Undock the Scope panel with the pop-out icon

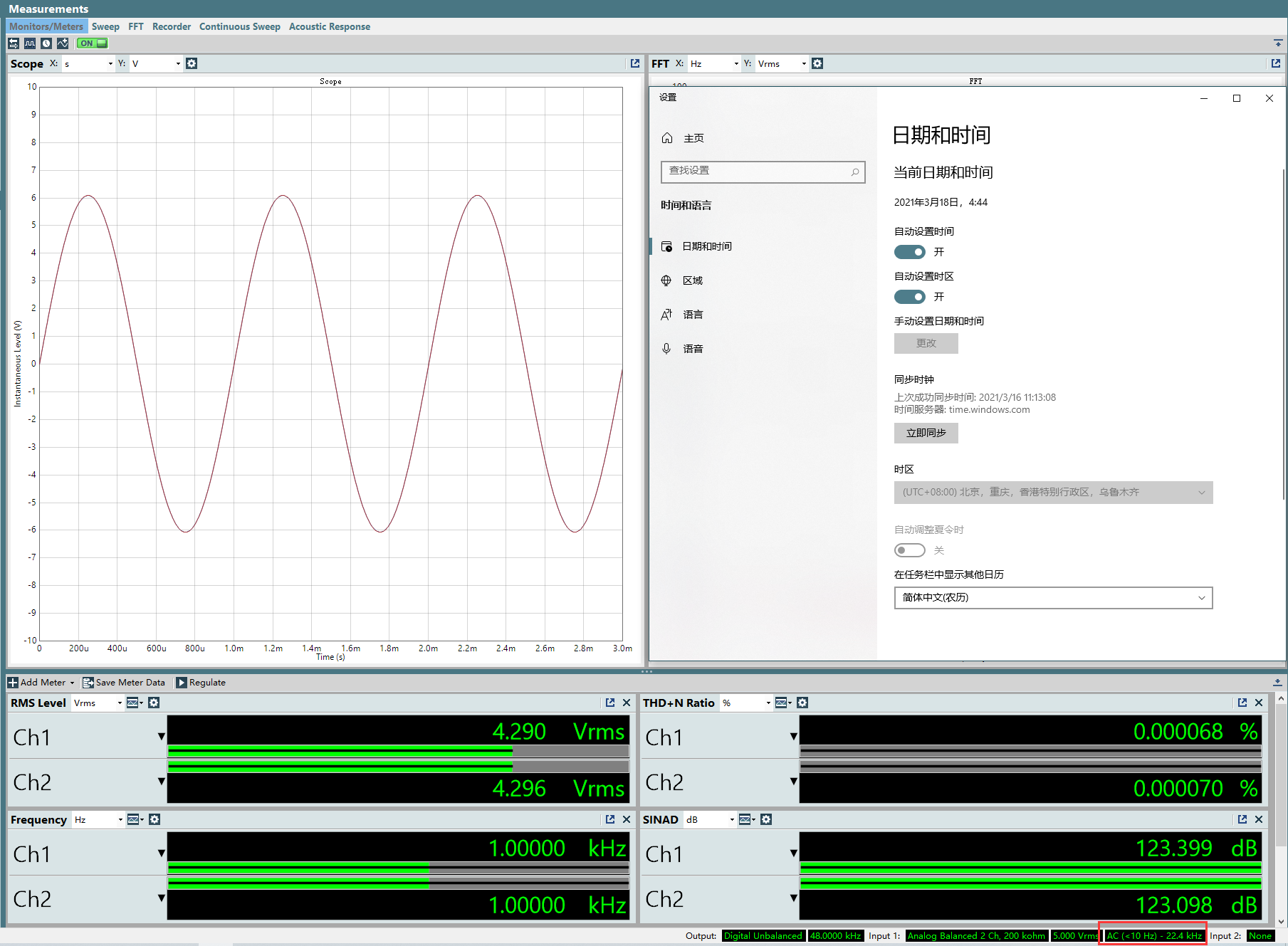635,63
